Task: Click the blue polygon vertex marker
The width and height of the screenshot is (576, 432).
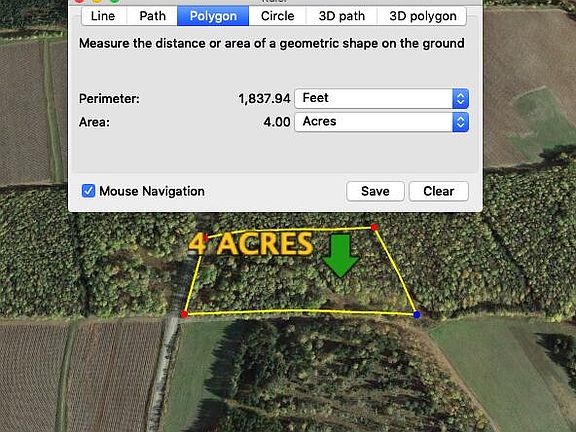Action: tap(417, 315)
